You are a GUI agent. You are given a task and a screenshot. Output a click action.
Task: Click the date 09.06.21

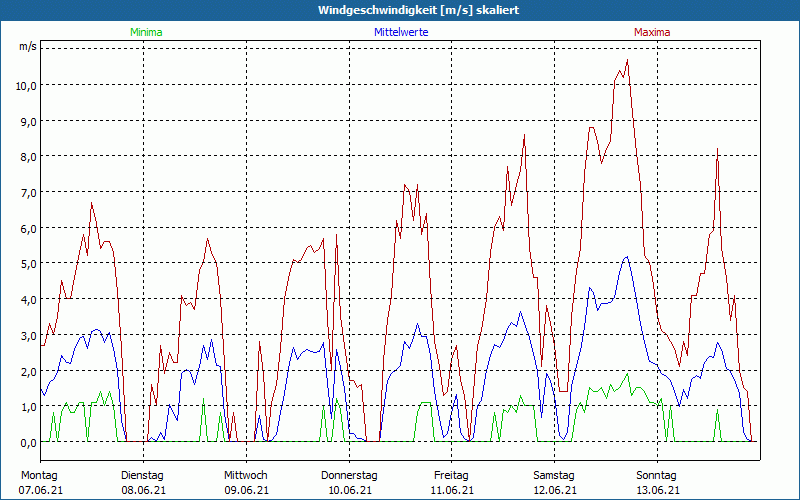(x=246, y=490)
